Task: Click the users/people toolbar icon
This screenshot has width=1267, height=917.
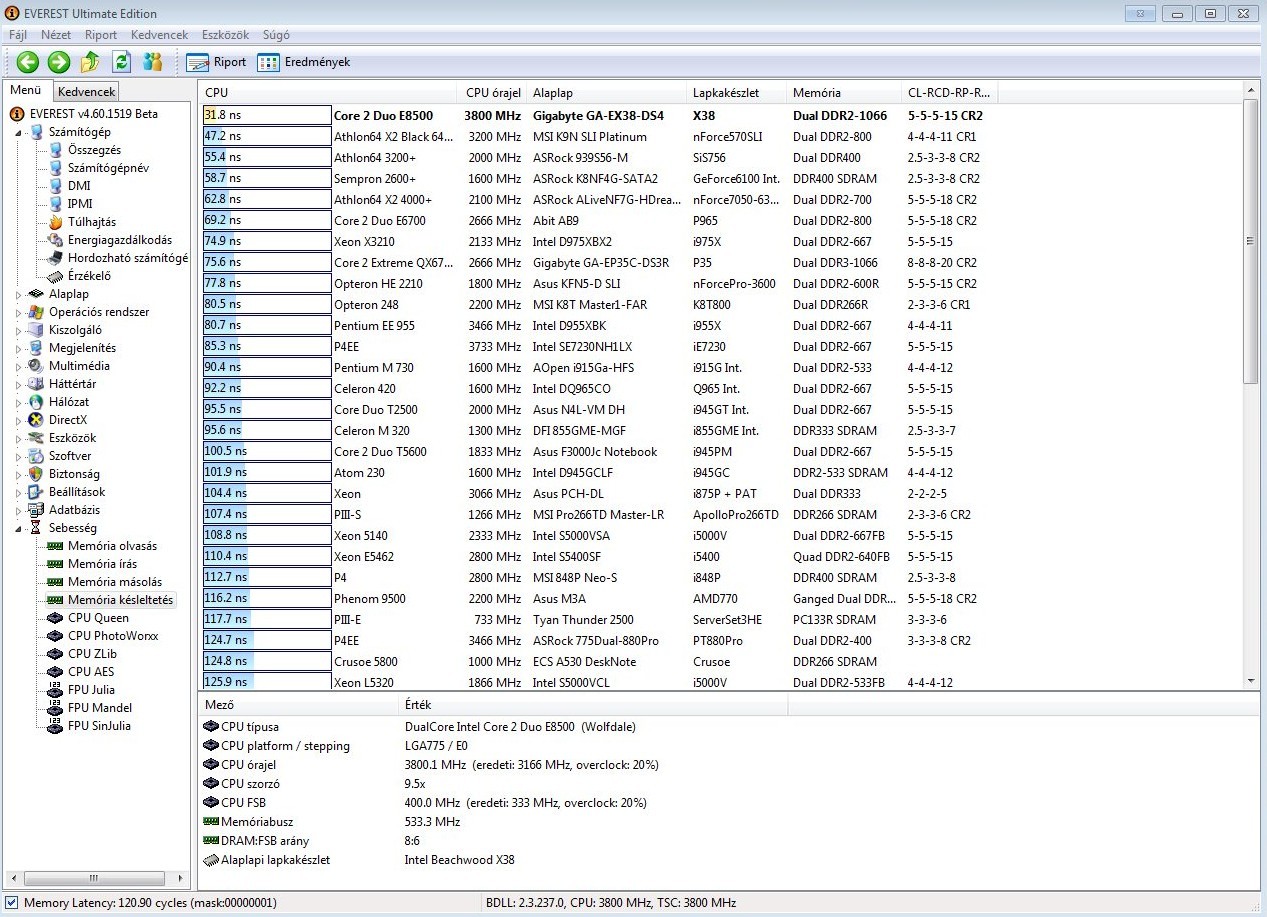Action: (152, 62)
